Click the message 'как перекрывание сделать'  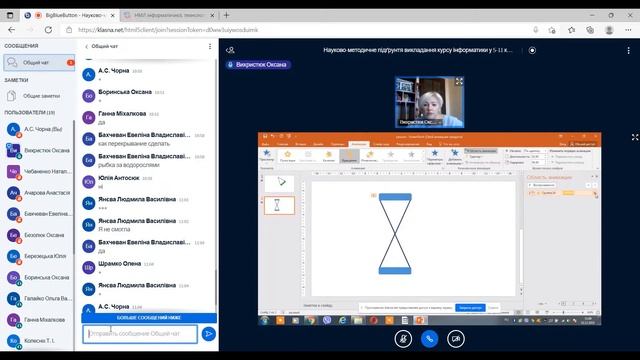tap(134, 144)
